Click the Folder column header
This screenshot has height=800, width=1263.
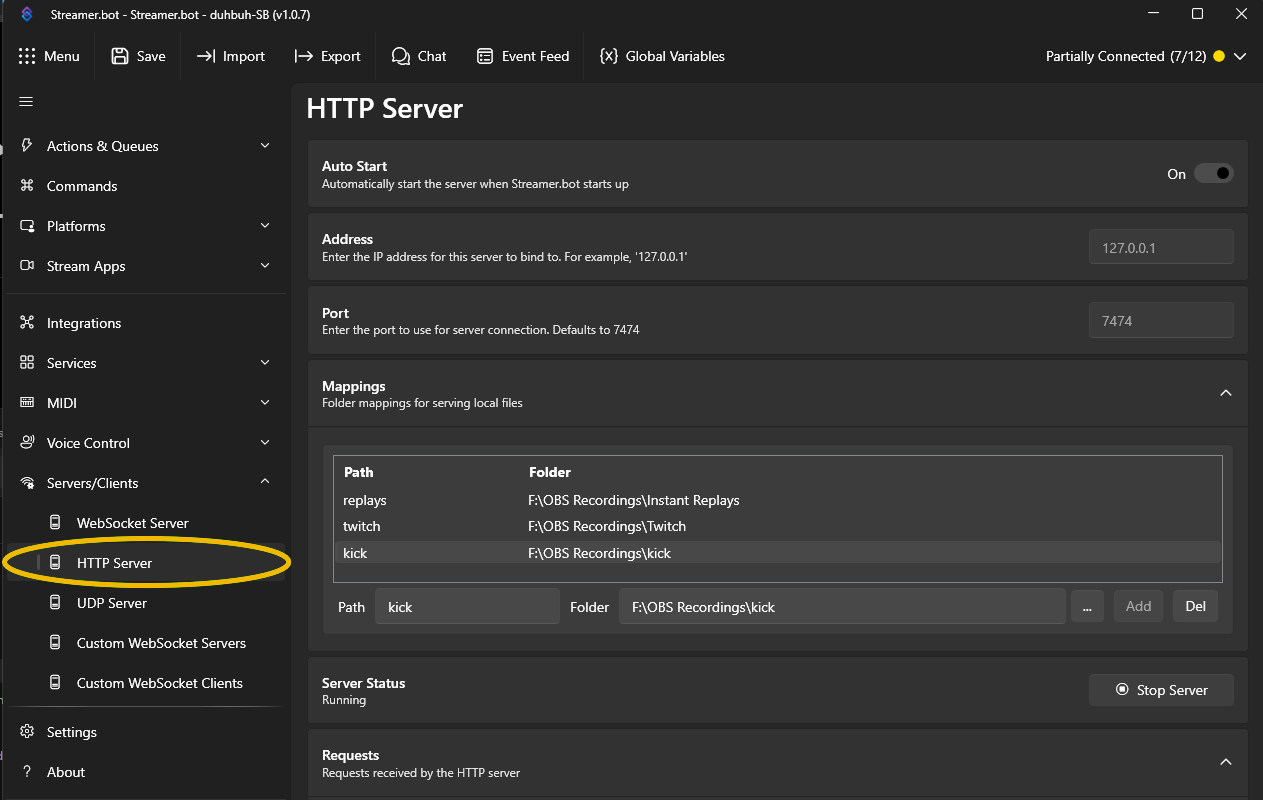click(549, 472)
